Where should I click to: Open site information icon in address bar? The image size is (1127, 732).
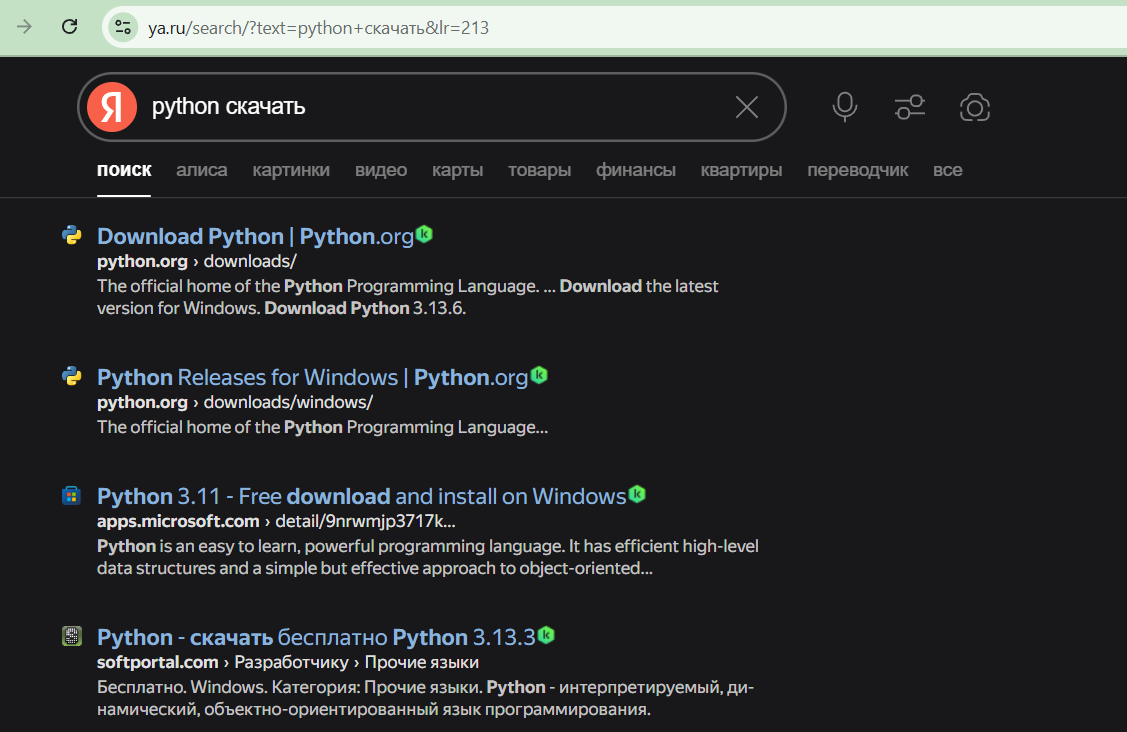[123, 27]
